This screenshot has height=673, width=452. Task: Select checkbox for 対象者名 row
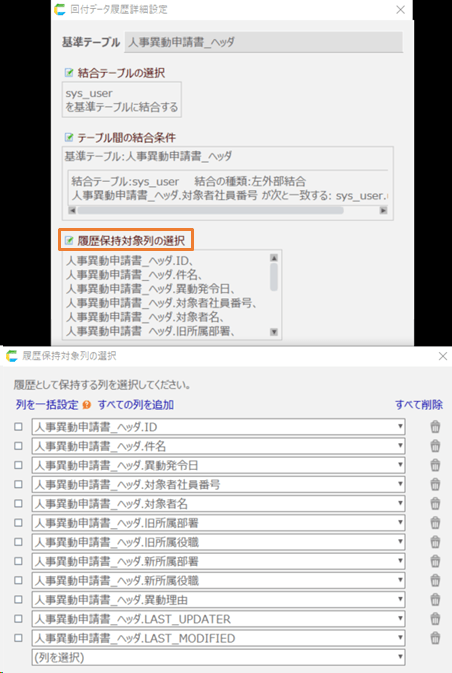click(18, 503)
